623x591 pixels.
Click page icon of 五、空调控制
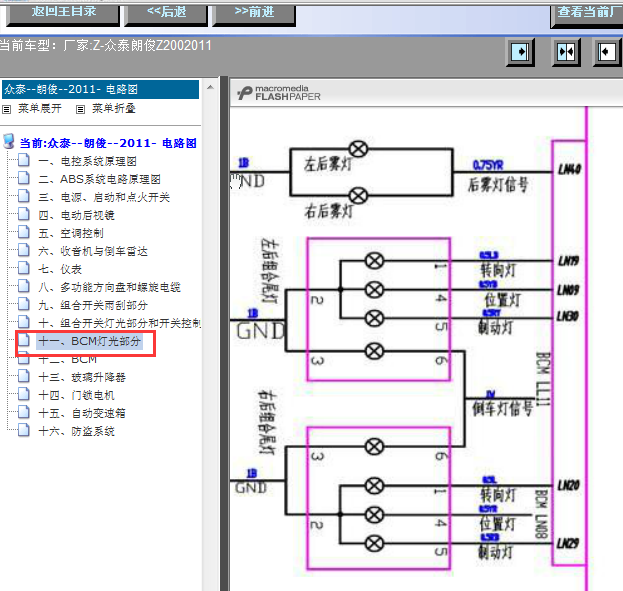(x=23, y=232)
